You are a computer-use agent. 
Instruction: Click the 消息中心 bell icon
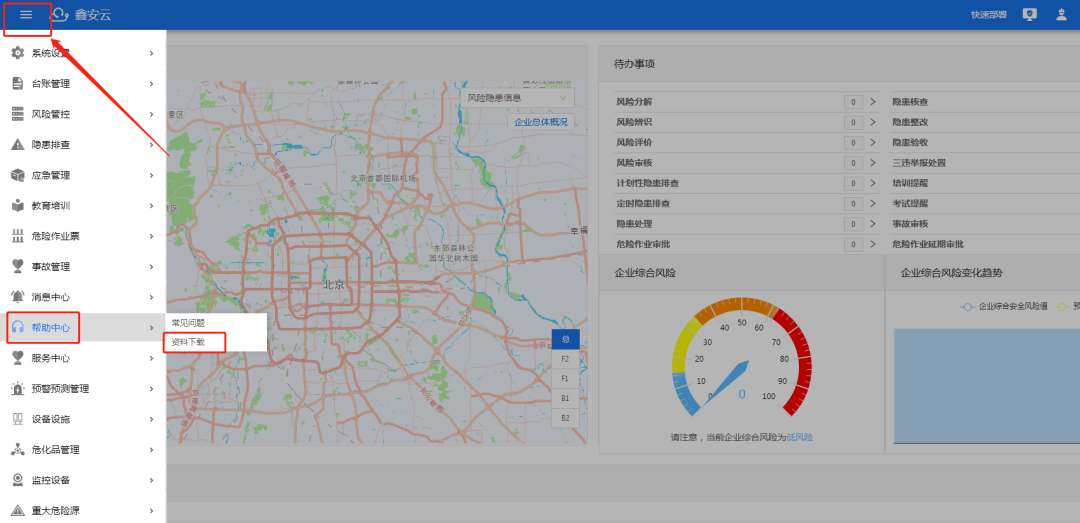coord(17,297)
